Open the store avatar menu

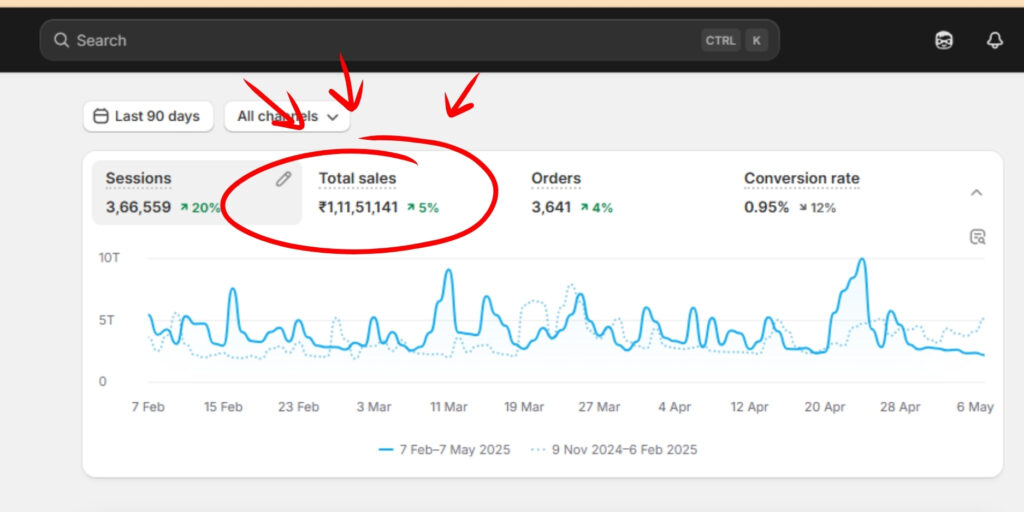point(944,41)
